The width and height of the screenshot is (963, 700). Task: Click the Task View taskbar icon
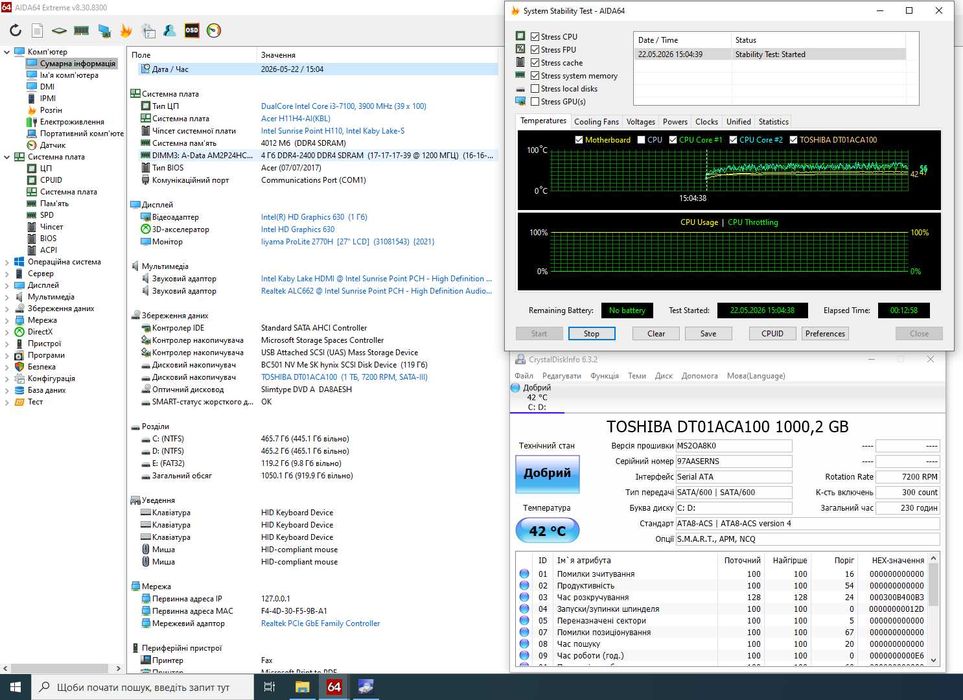click(x=269, y=686)
